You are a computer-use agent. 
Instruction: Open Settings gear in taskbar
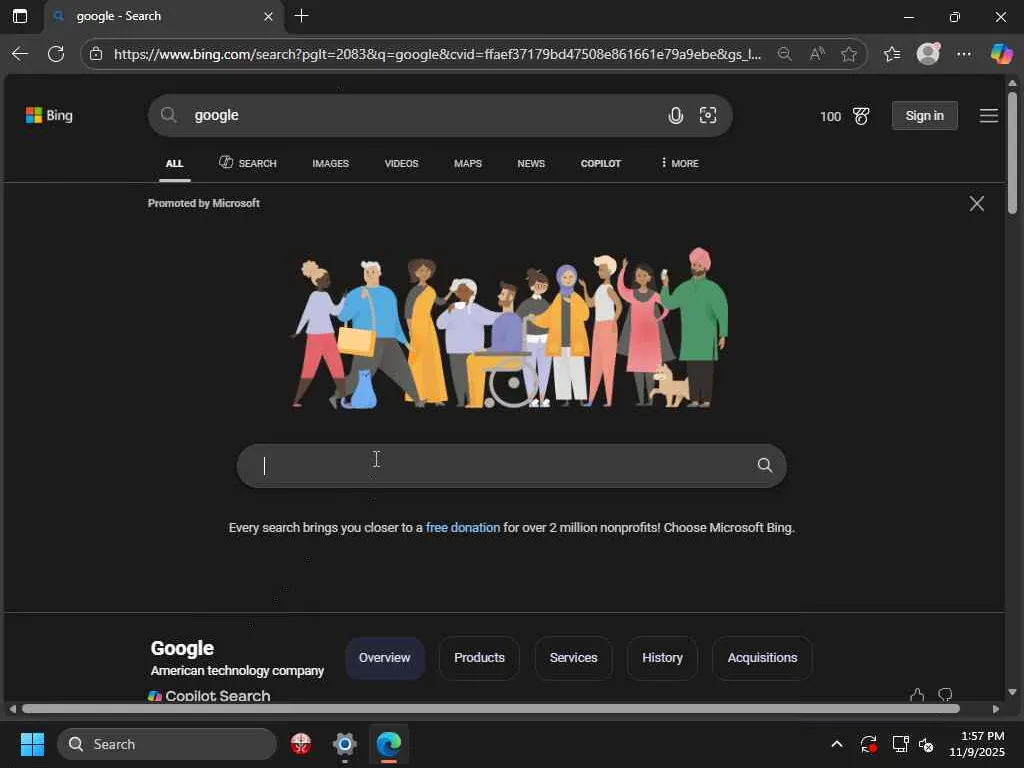345,744
